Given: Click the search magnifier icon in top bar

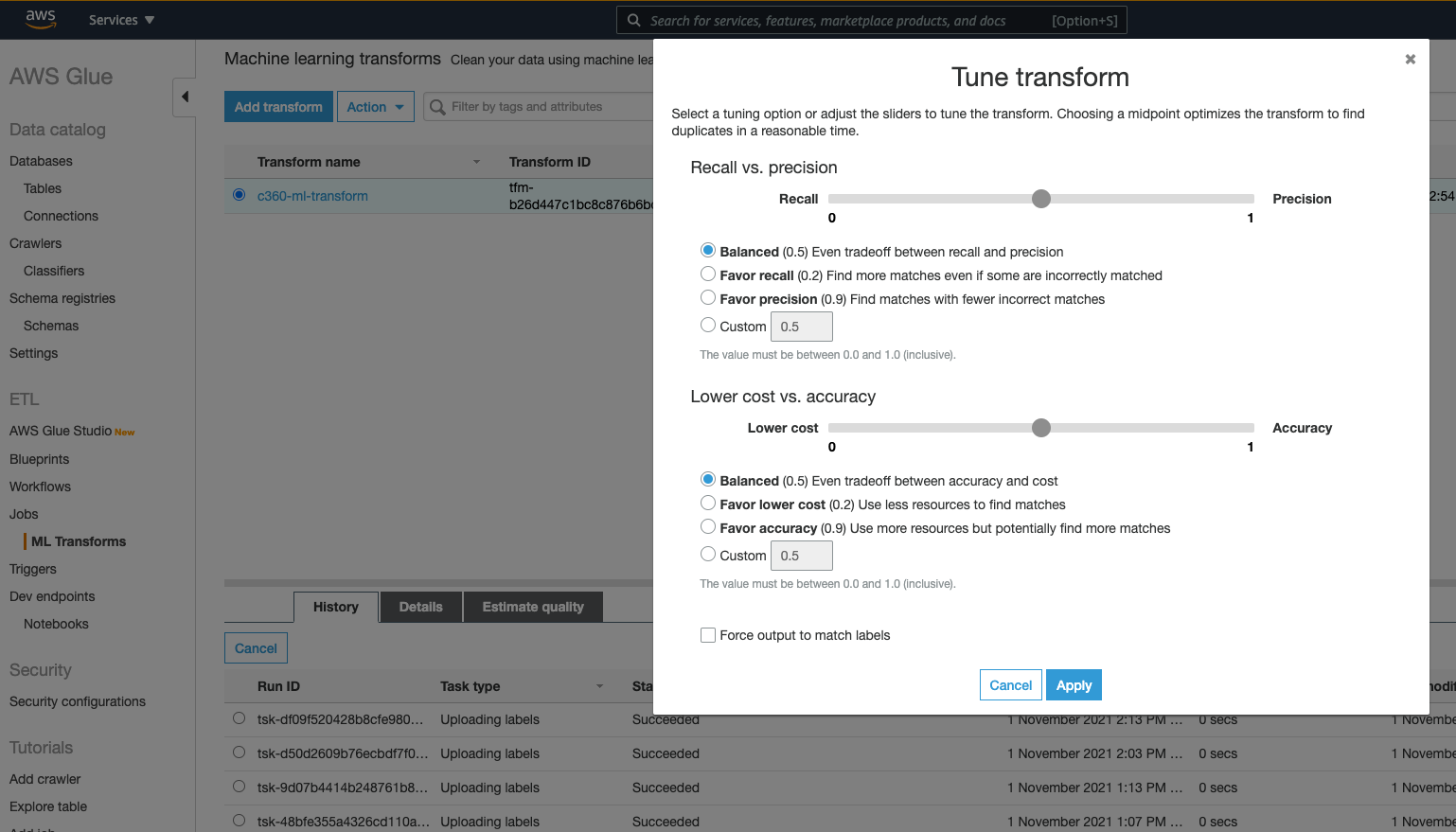Looking at the screenshot, I should coord(634,21).
